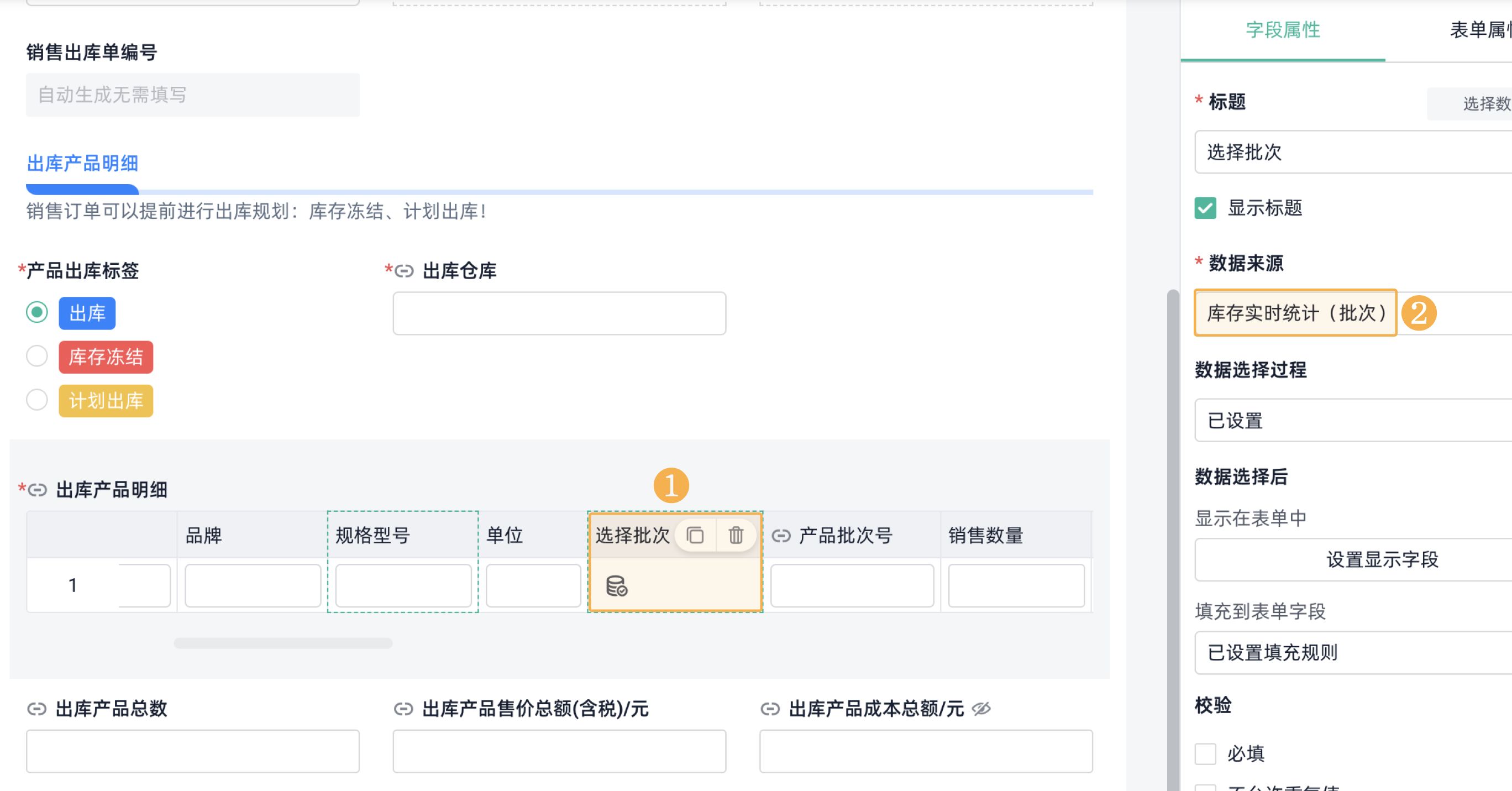The height and width of the screenshot is (791, 1512).
Task: Toggle the 显示标题 checkbox
Action: pyautogui.click(x=1205, y=208)
